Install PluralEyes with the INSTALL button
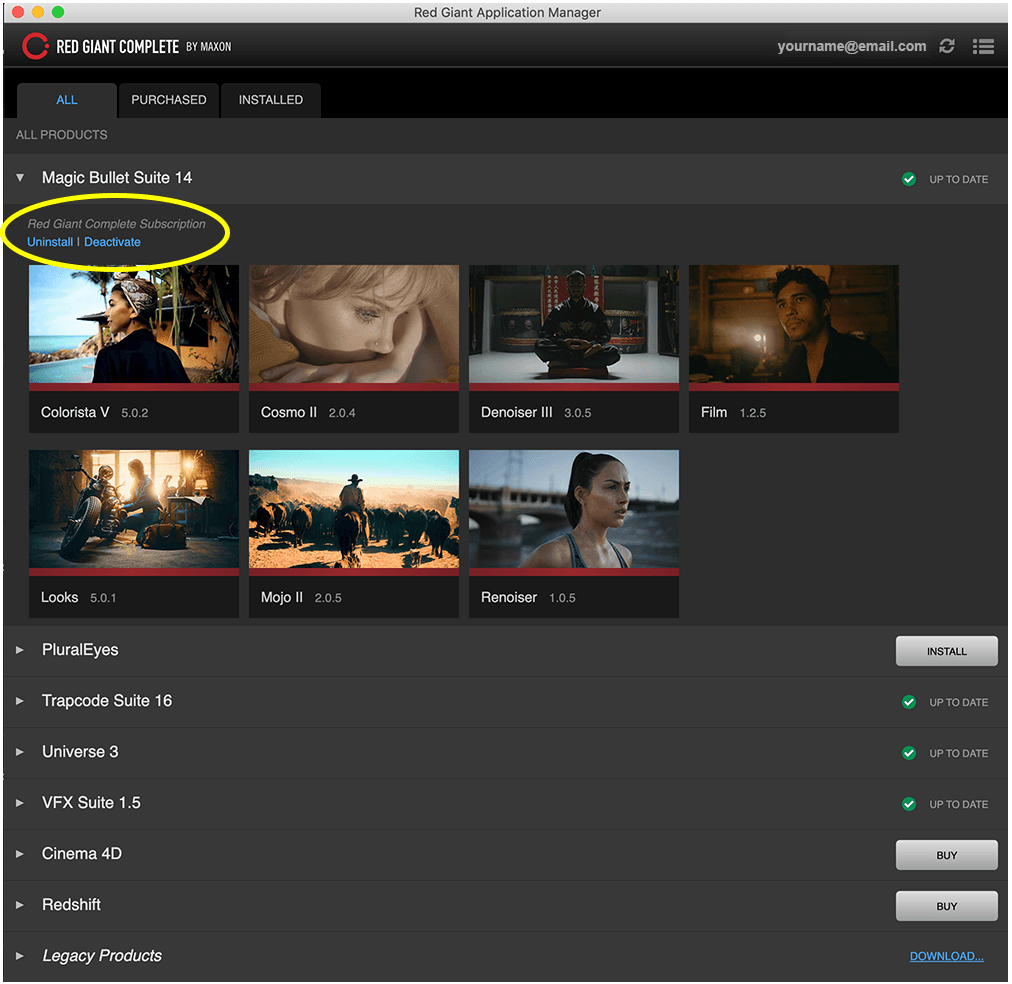1012x984 pixels. (946, 651)
